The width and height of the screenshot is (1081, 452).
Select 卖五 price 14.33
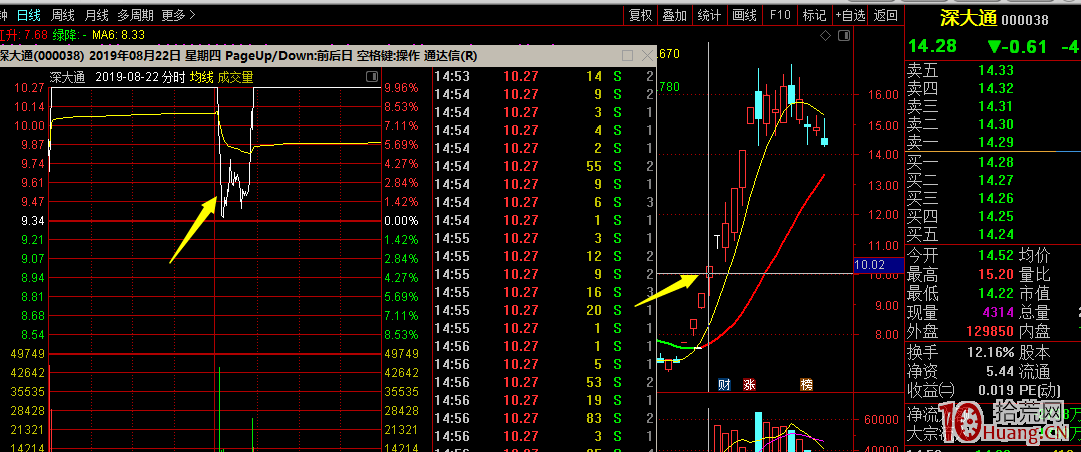point(996,70)
